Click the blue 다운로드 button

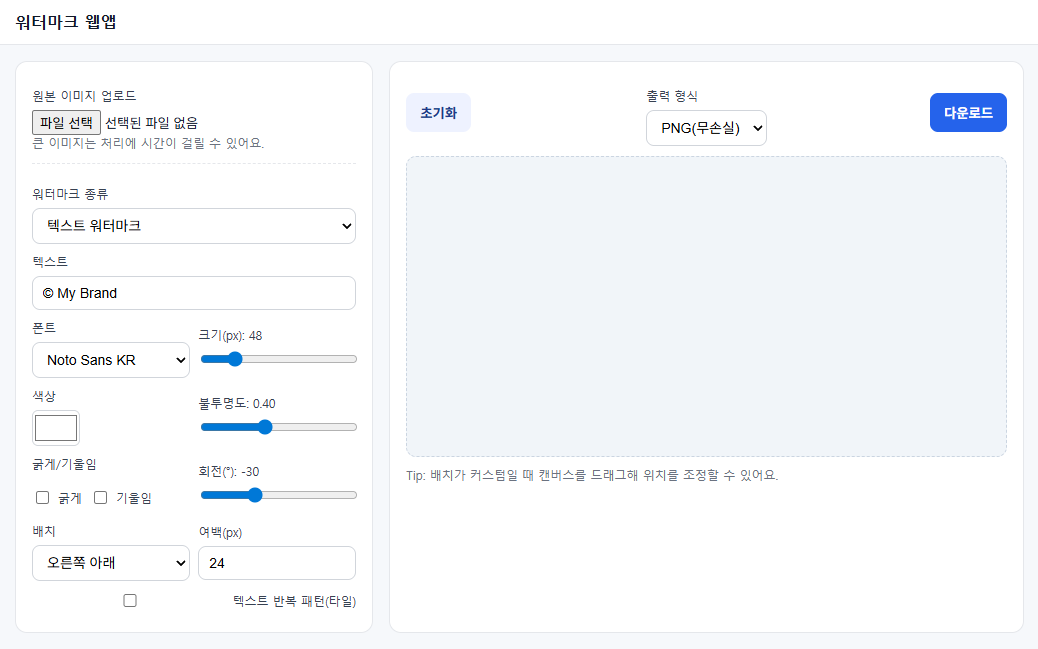click(x=967, y=113)
